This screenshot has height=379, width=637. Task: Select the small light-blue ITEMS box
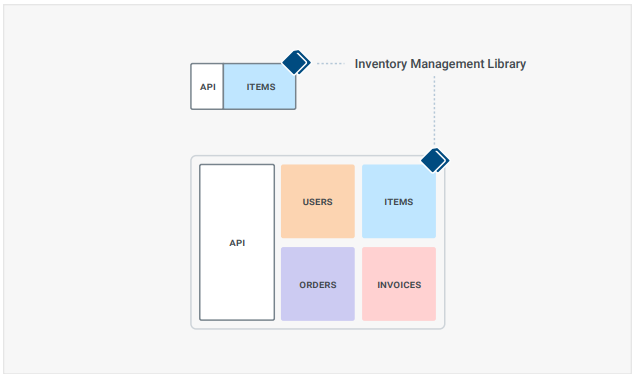click(x=260, y=87)
